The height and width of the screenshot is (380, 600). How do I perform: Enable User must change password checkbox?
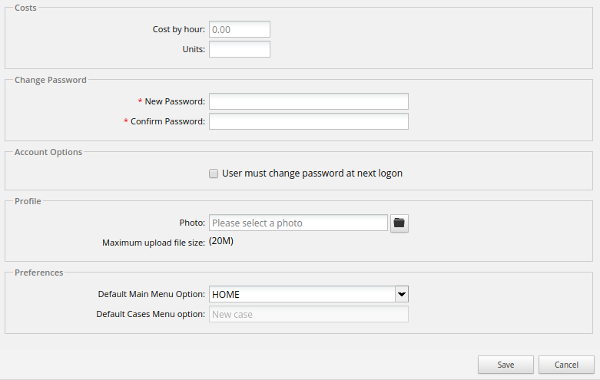point(214,174)
